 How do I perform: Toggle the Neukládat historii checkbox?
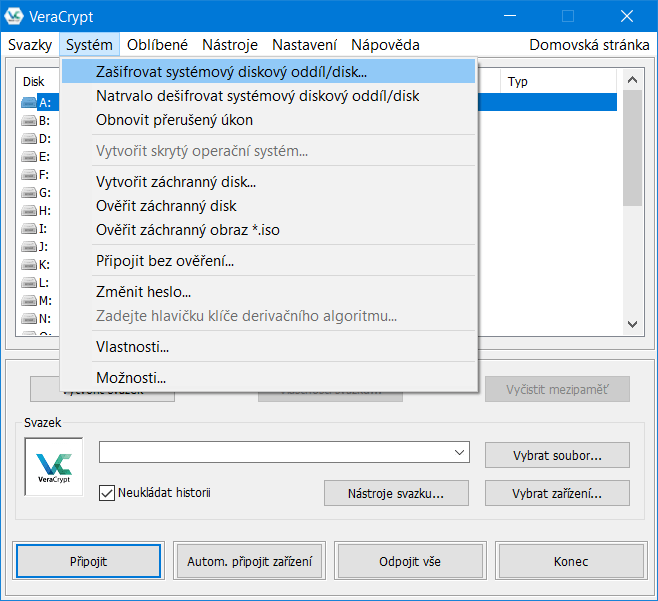(107, 493)
